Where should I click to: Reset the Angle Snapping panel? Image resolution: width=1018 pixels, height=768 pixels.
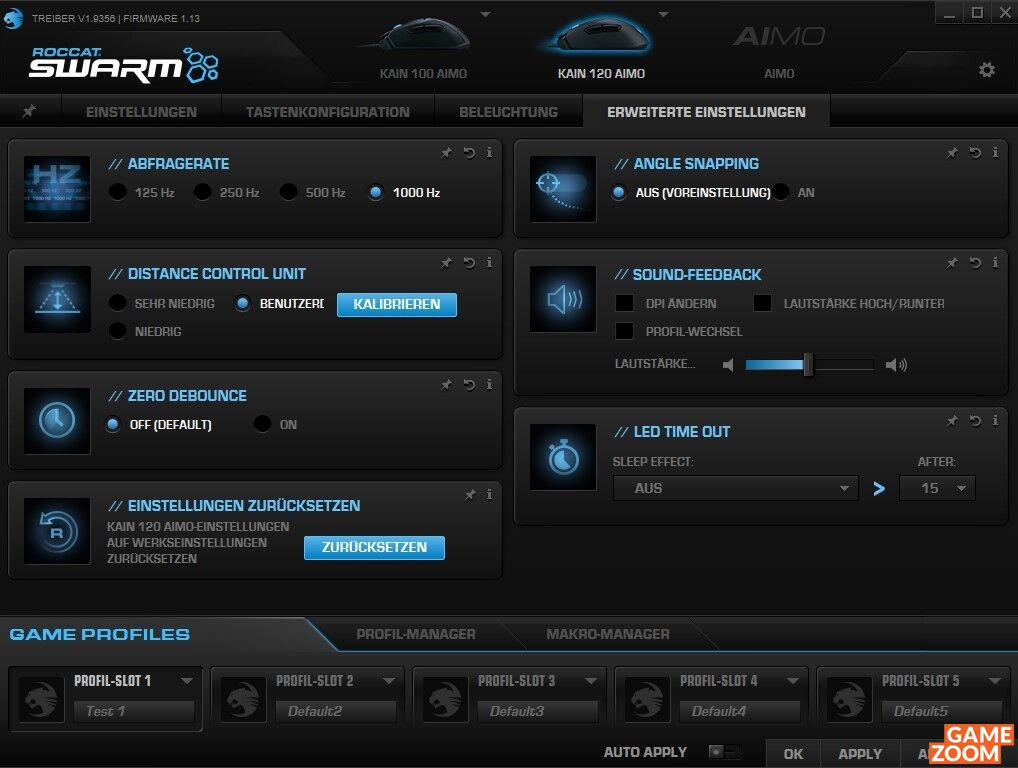click(x=975, y=153)
